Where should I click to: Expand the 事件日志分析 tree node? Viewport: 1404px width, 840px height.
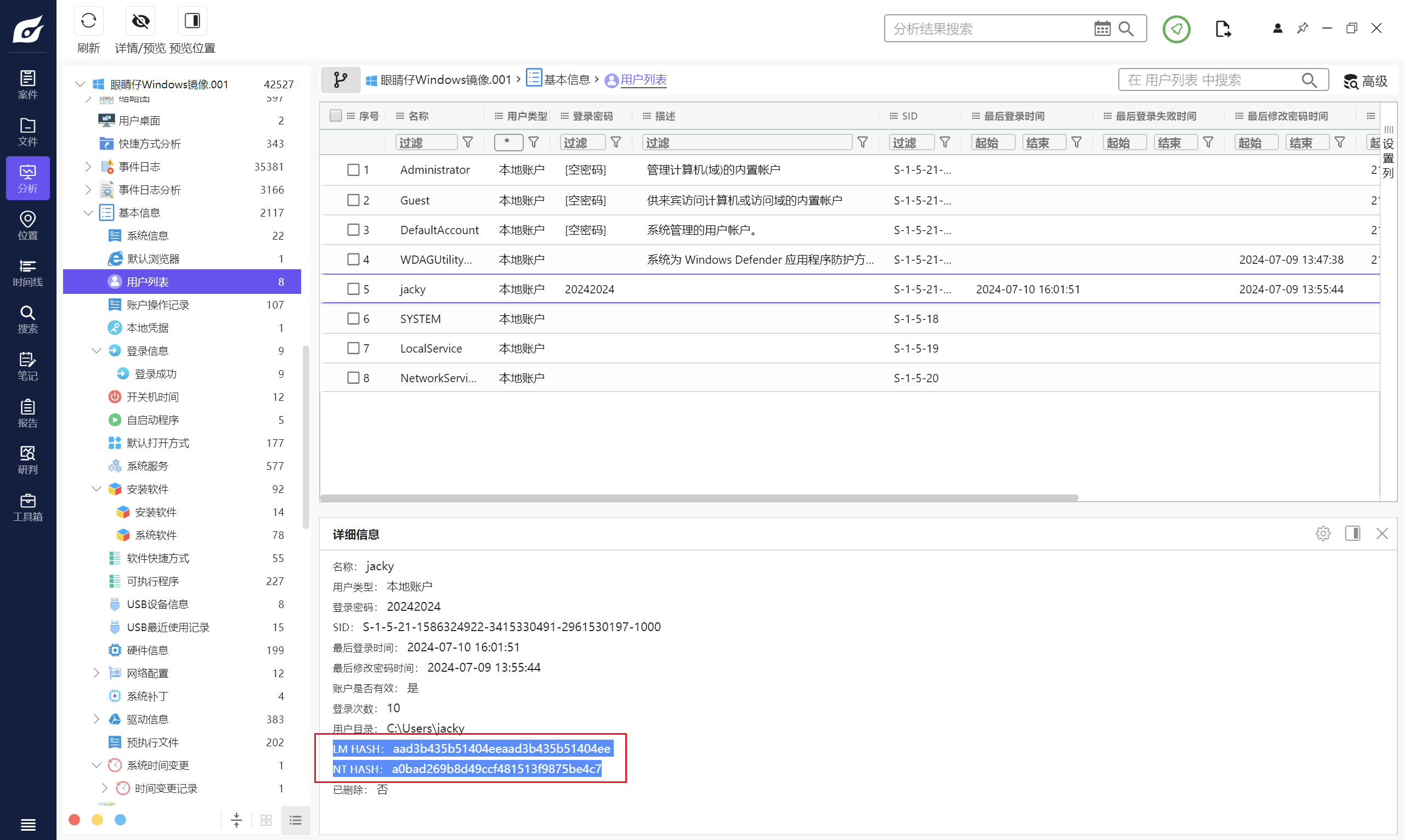pos(88,190)
